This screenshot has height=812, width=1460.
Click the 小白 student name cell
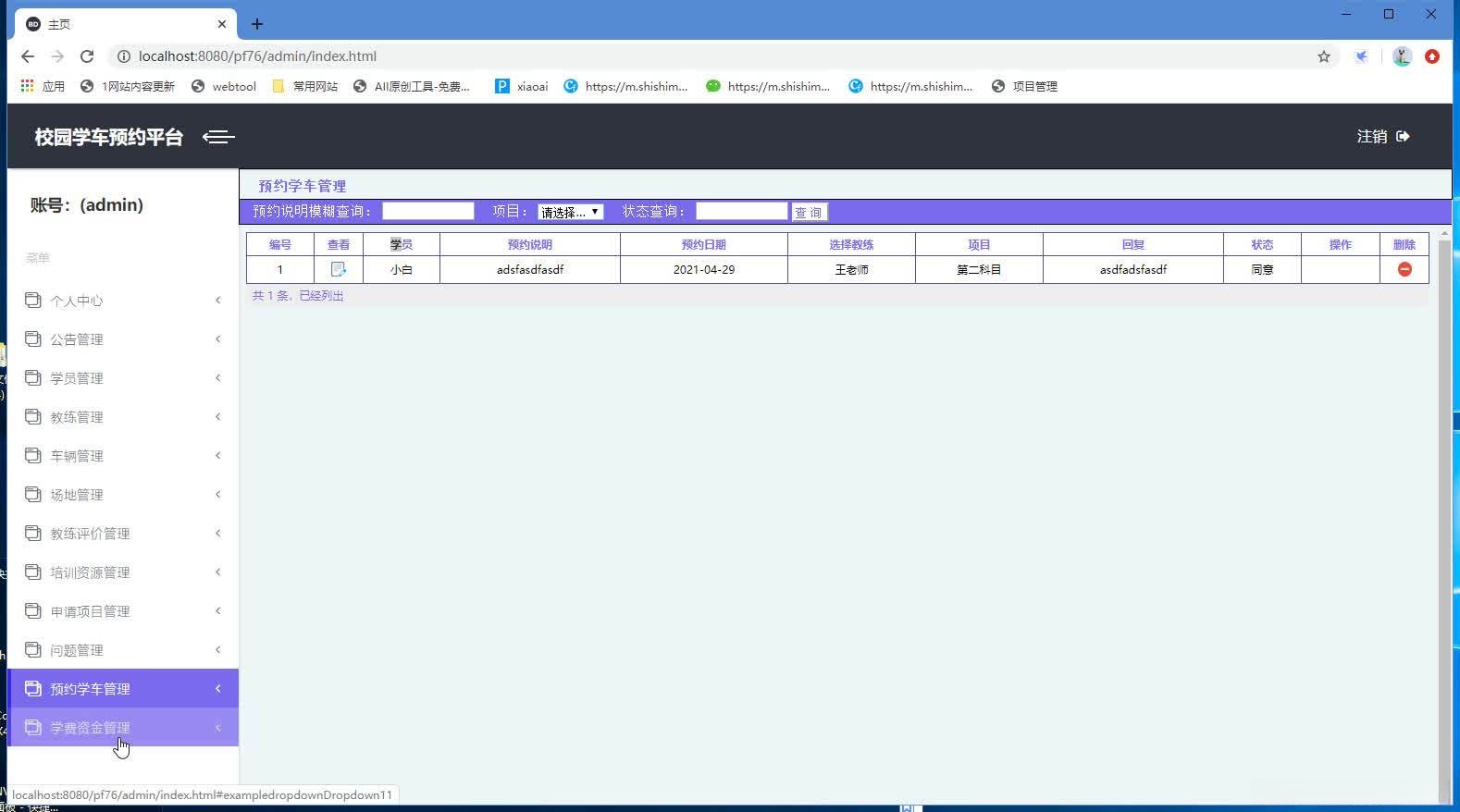[402, 270]
